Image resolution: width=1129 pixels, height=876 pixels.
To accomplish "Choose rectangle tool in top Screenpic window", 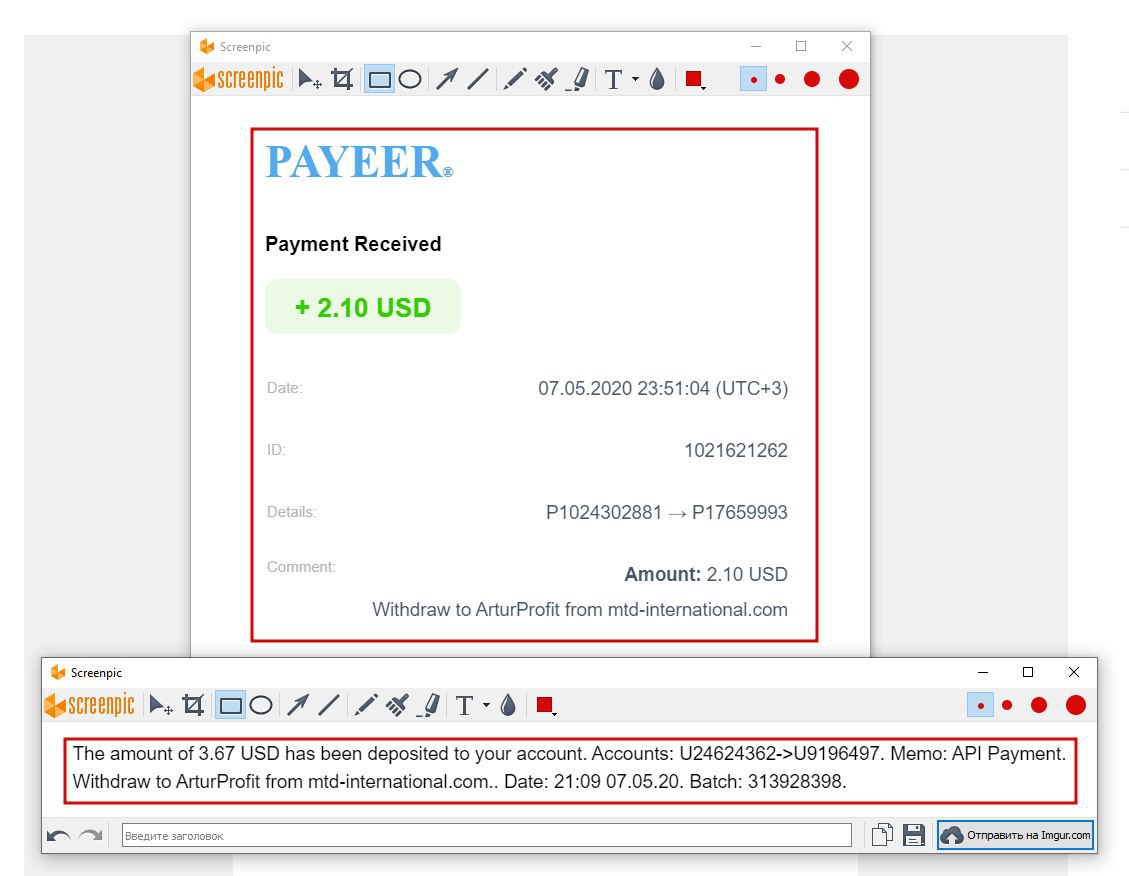I will [379, 79].
